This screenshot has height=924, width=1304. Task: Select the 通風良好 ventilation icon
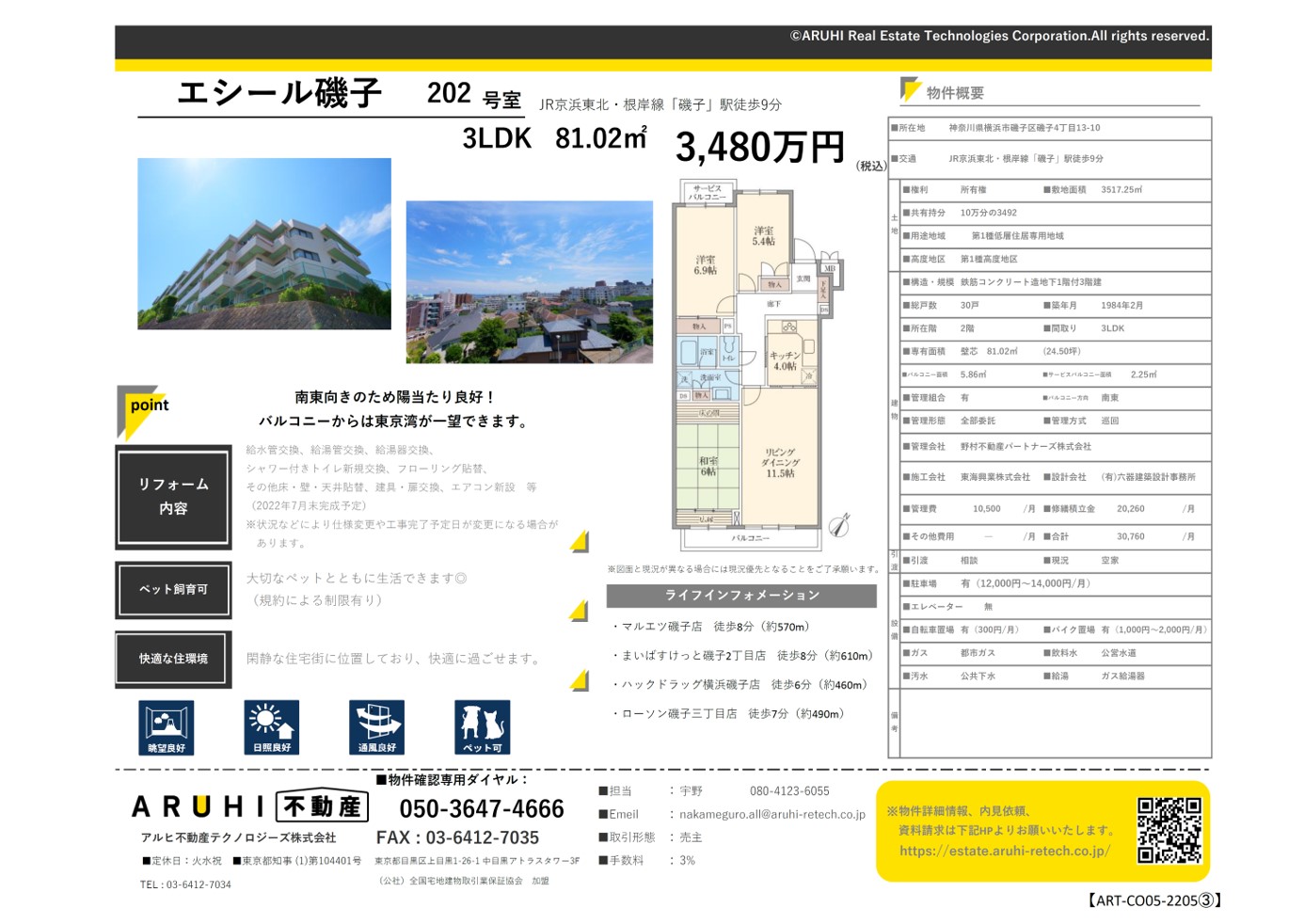click(376, 727)
